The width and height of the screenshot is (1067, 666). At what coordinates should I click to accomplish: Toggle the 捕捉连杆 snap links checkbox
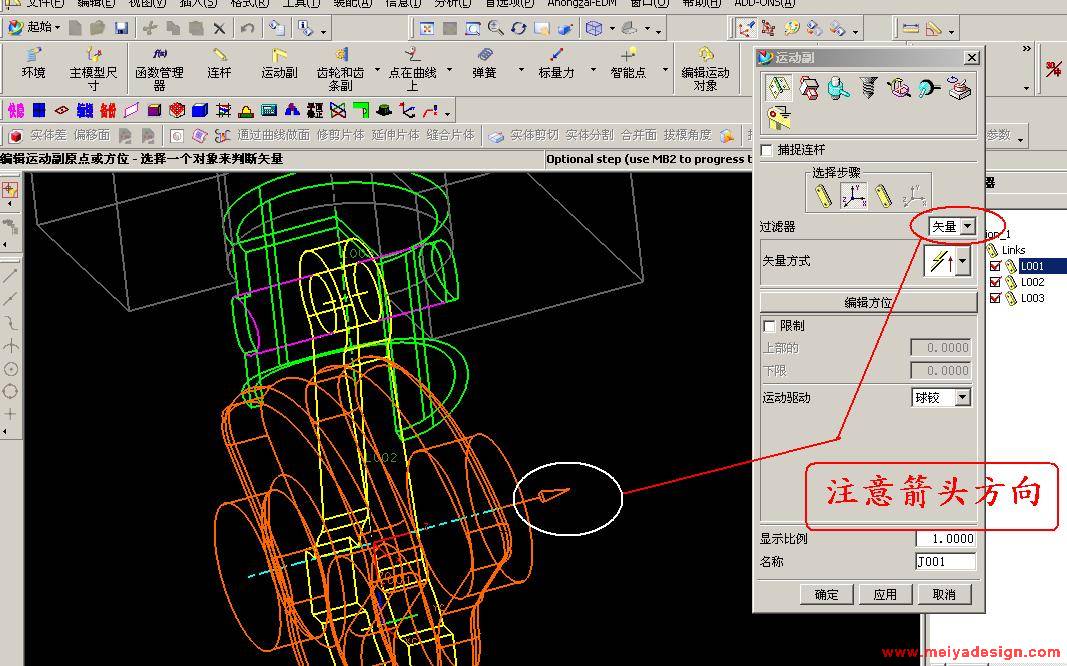pos(768,150)
